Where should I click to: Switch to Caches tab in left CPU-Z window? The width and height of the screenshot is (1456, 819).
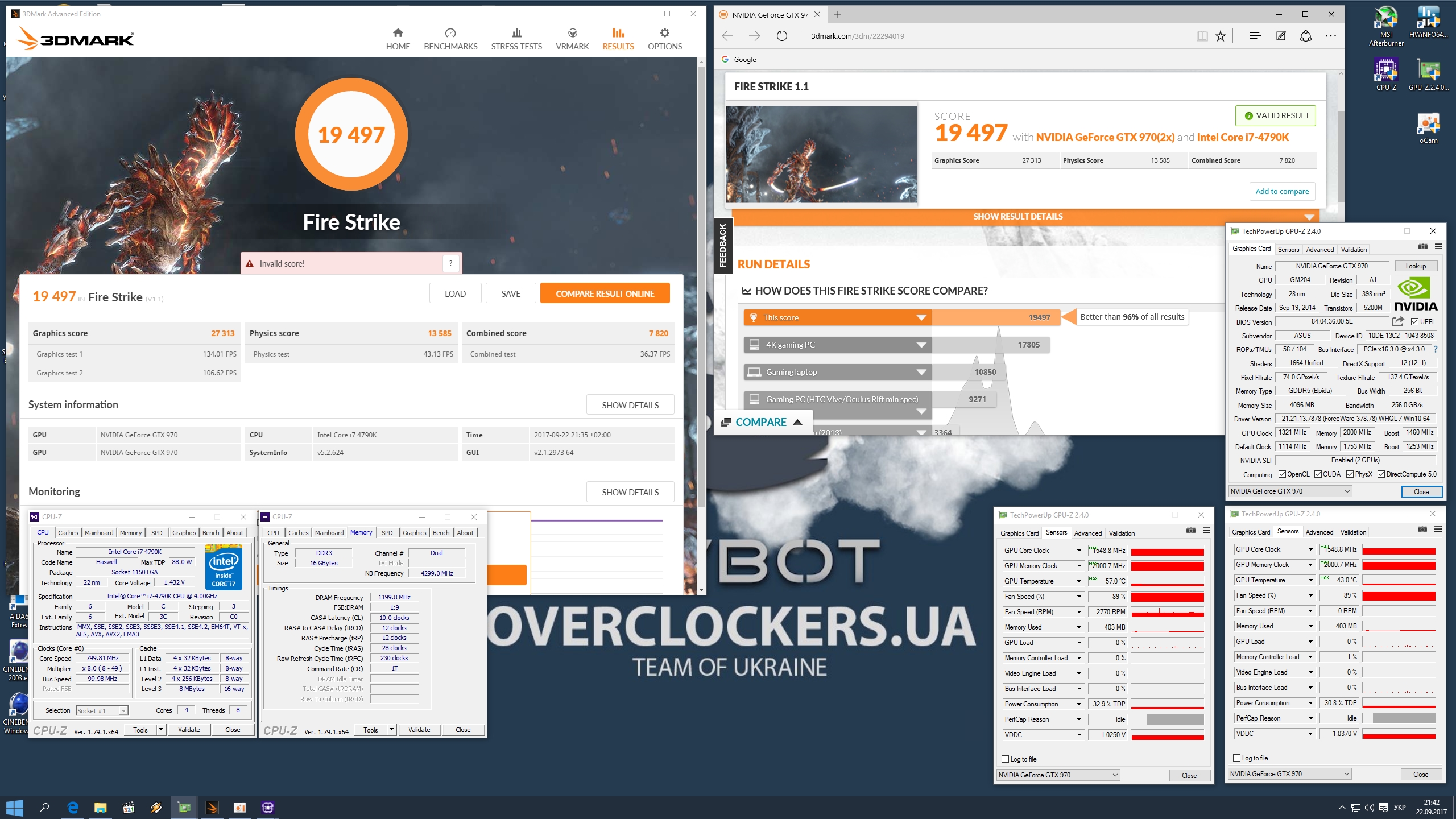click(x=68, y=532)
